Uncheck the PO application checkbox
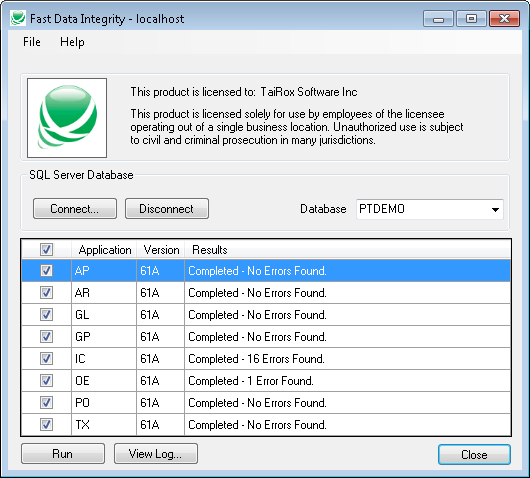This screenshot has width=530, height=478. tap(46, 402)
